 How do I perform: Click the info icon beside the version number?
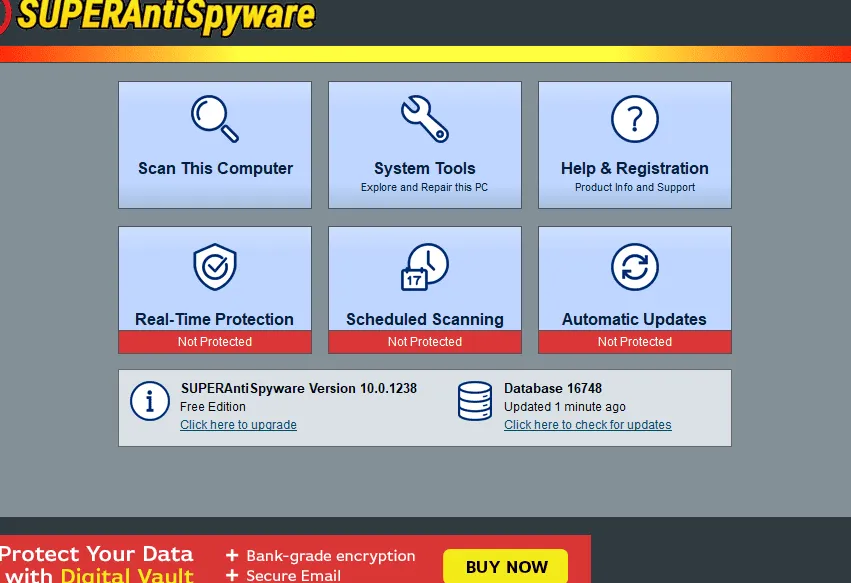(x=149, y=401)
